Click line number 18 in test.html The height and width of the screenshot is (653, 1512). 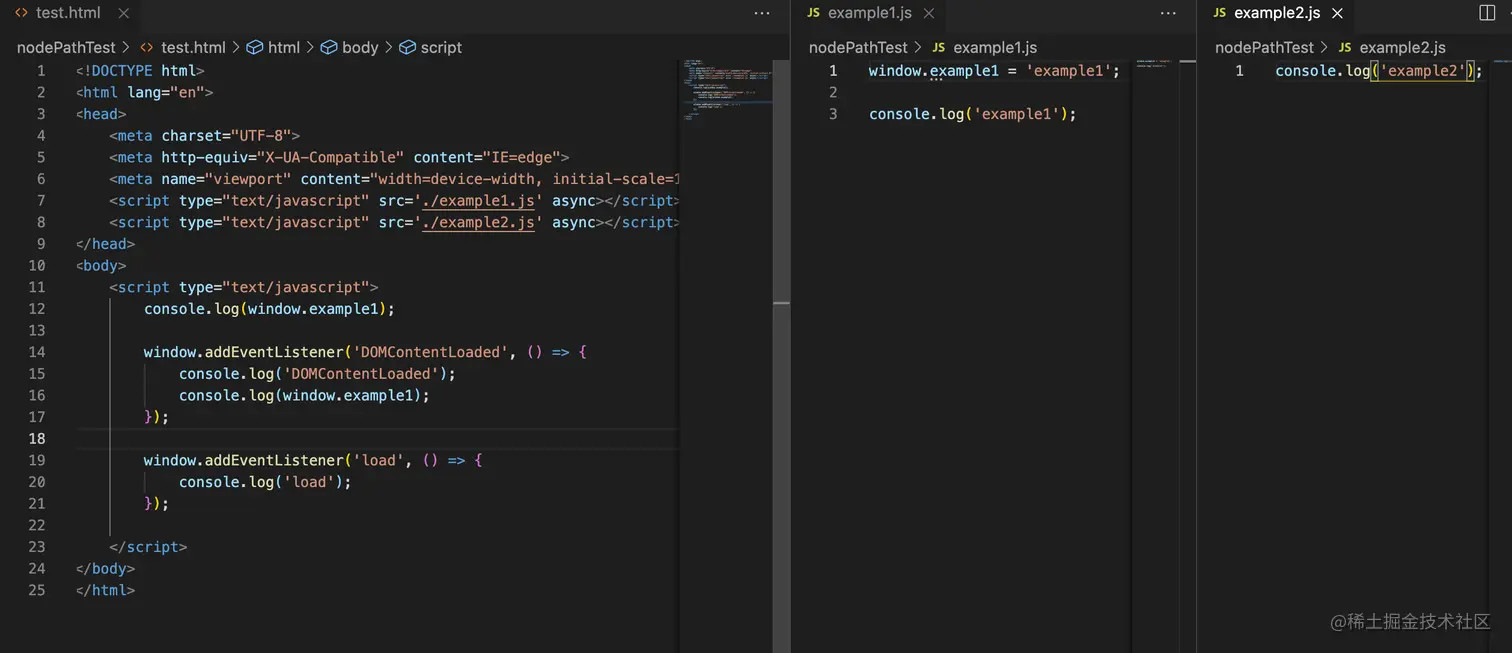pyautogui.click(x=37, y=438)
